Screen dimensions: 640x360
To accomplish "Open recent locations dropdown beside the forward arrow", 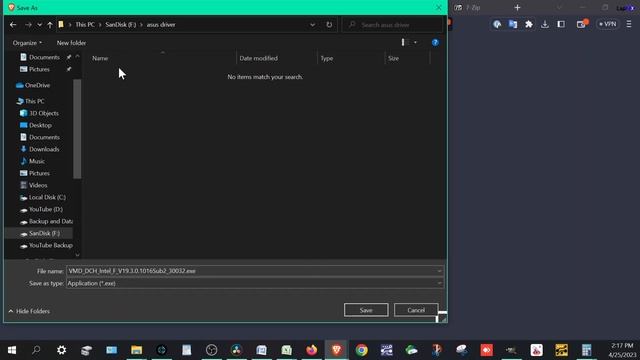I will pos(40,25).
